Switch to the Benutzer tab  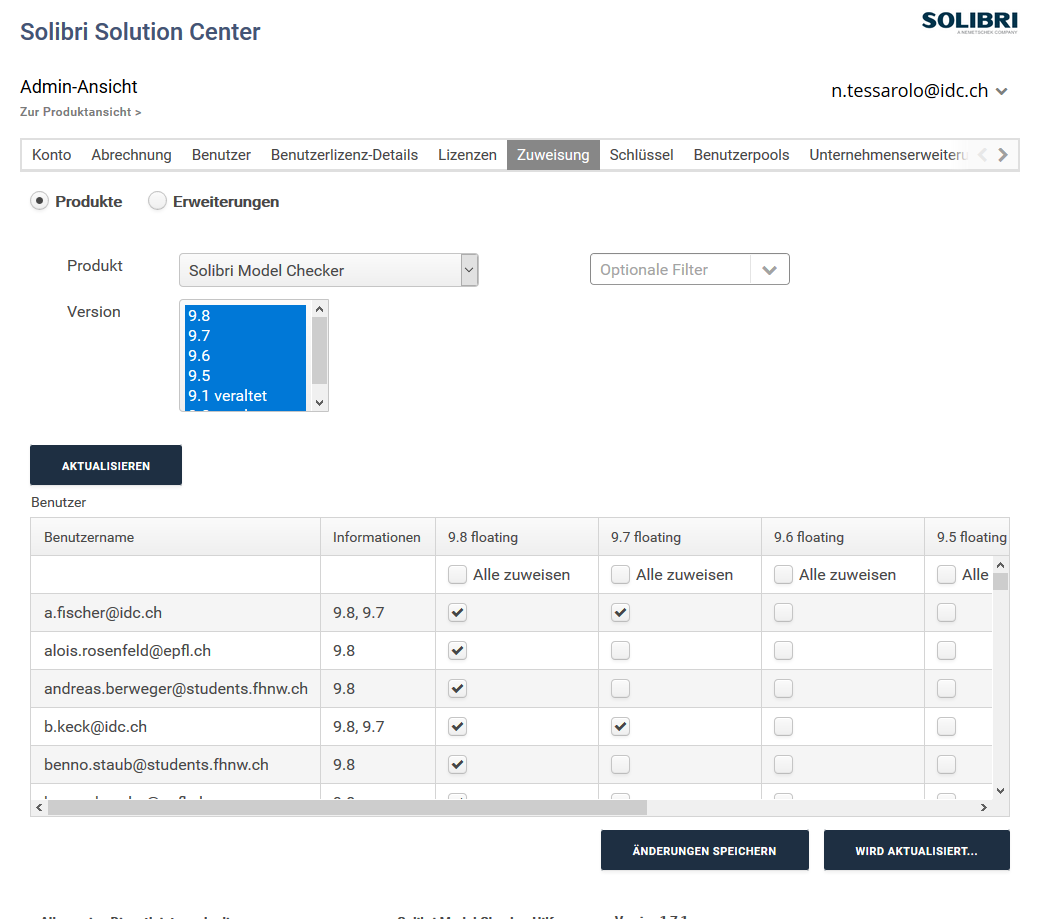221,155
